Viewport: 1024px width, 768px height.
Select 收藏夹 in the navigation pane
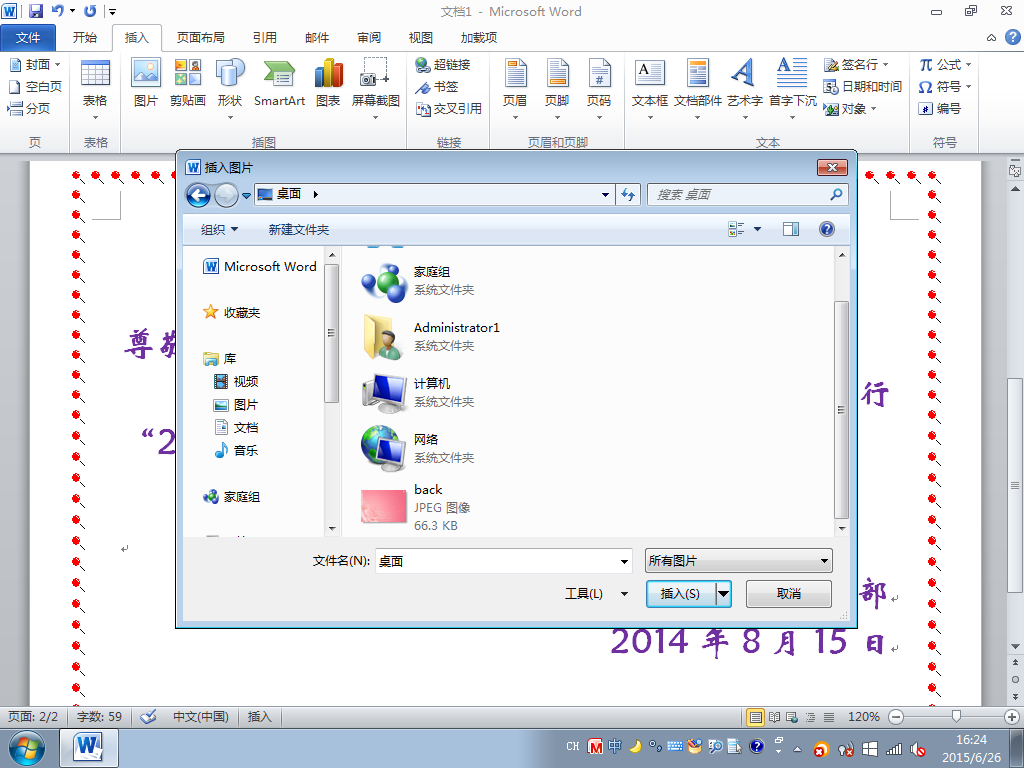[x=232, y=312]
